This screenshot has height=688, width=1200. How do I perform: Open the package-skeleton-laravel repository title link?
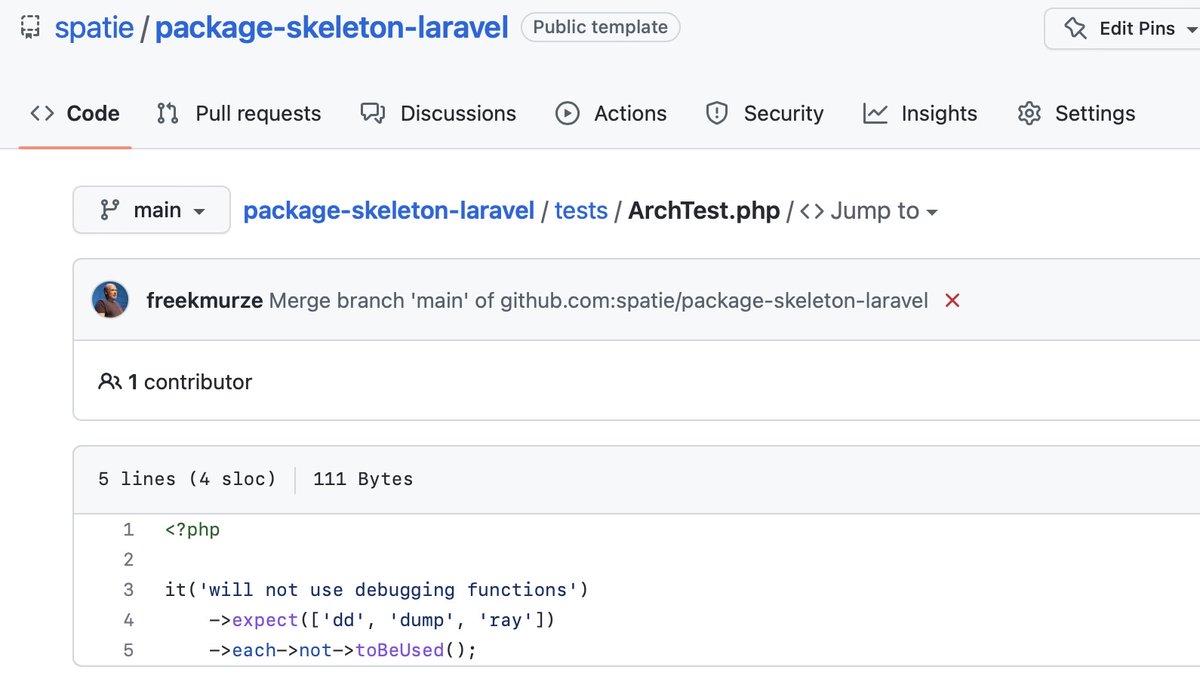[332, 27]
